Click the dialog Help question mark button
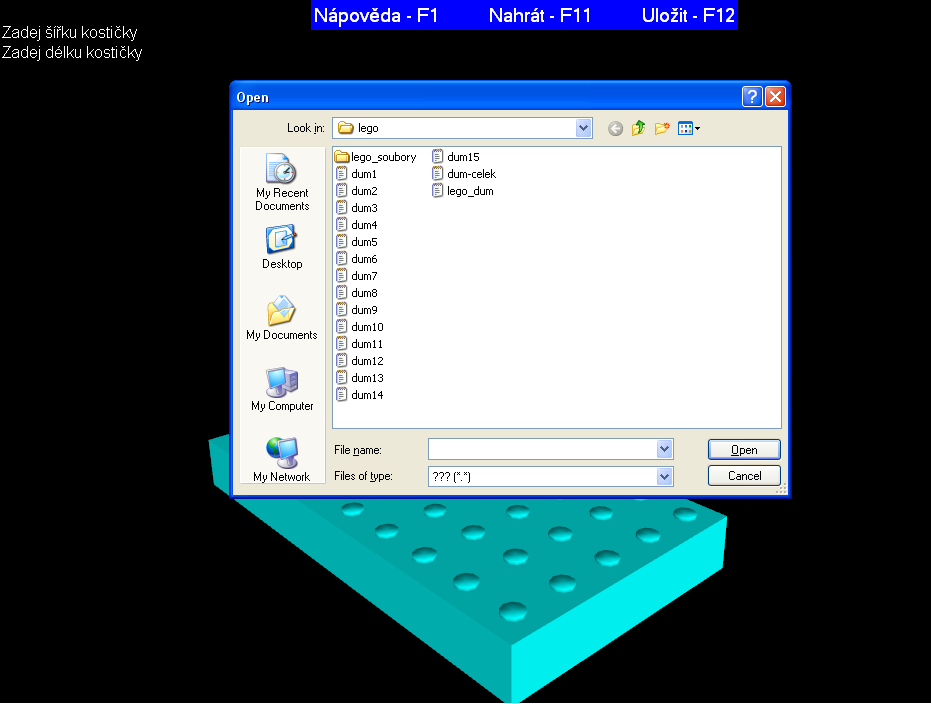The height and width of the screenshot is (704, 931). point(753,97)
